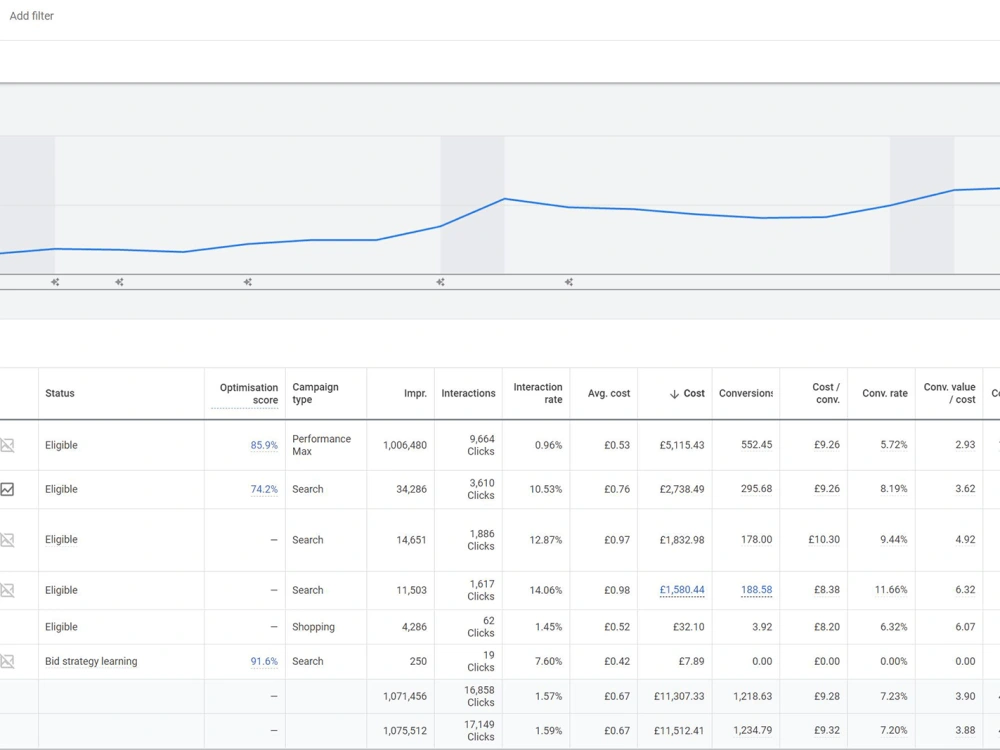Screen dimensions: 1000x750
Task: Click the £7.89 cost cell
Action: (691, 661)
